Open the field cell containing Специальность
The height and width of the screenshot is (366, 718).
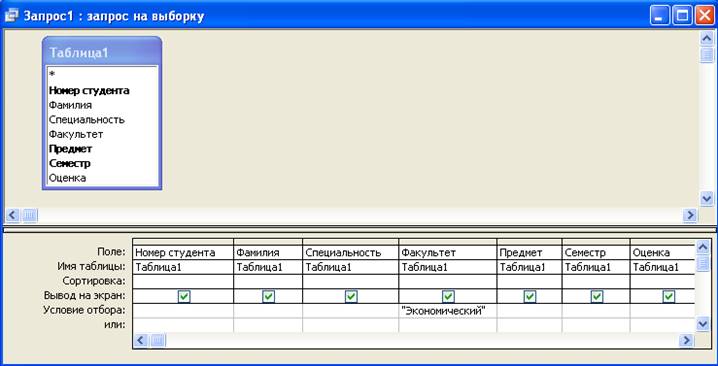[350, 252]
